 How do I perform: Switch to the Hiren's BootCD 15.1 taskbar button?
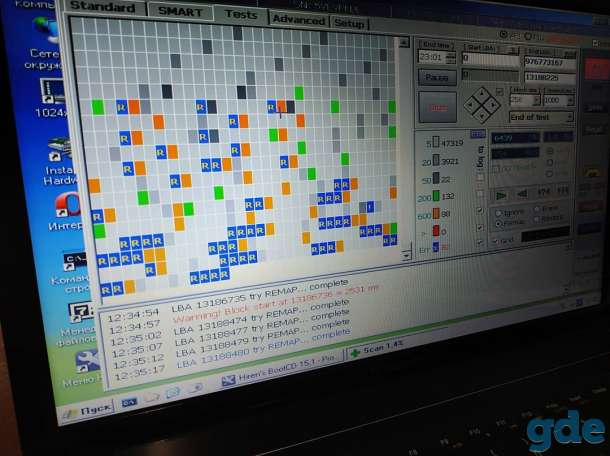(280, 370)
